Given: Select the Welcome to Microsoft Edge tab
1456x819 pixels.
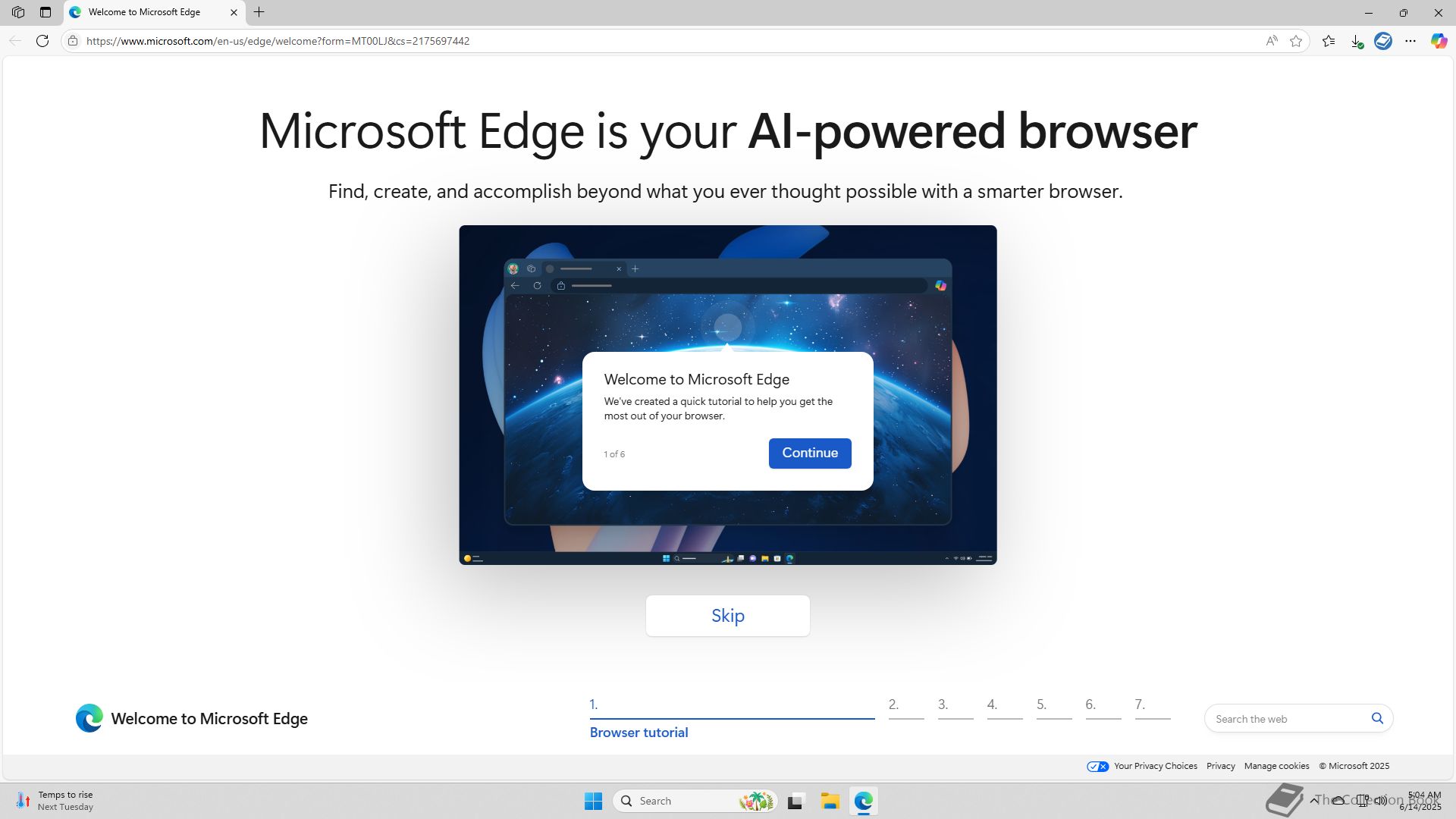Looking at the screenshot, I should [x=144, y=12].
